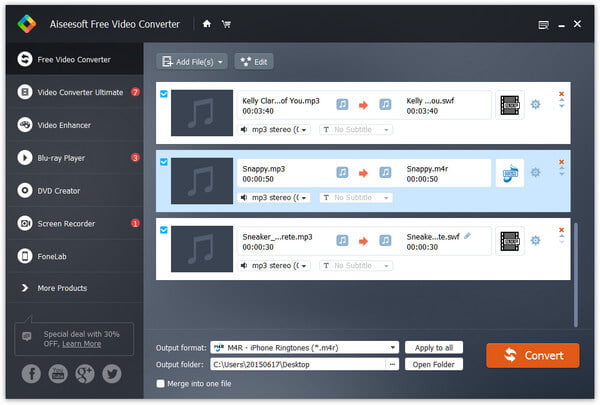600x405 pixels.
Task: Open the Facebook icon in sidebar
Action: pos(31,374)
